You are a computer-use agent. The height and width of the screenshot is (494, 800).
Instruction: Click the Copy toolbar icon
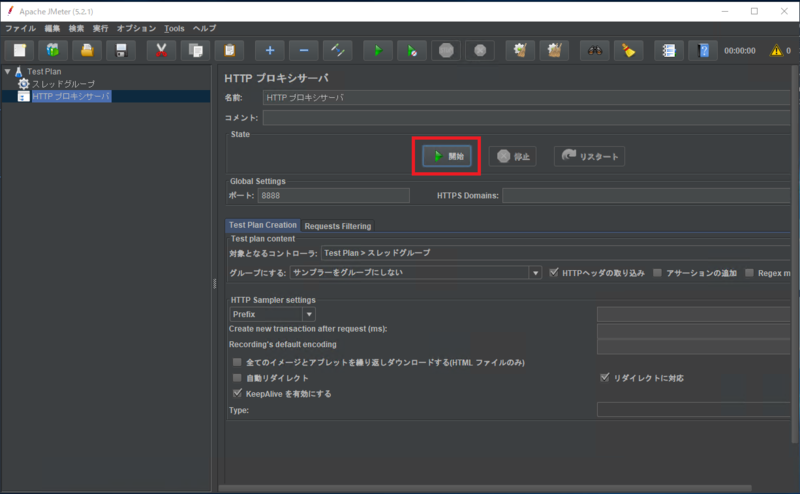195,51
